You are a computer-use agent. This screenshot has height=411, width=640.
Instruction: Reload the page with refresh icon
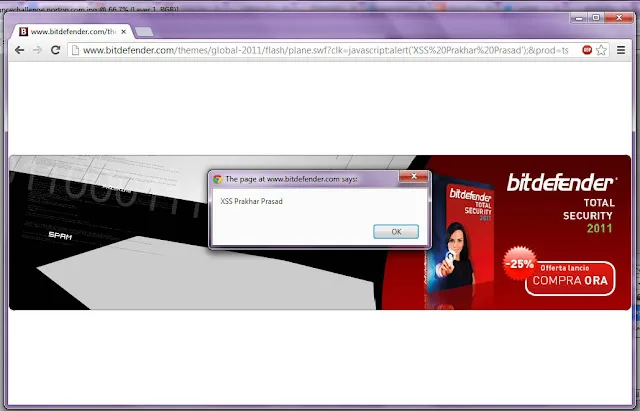point(56,50)
